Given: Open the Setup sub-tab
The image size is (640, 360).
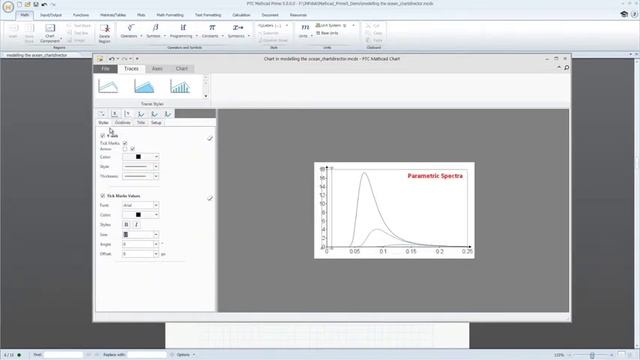Looking at the screenshot, I should [x=156, y=122].
